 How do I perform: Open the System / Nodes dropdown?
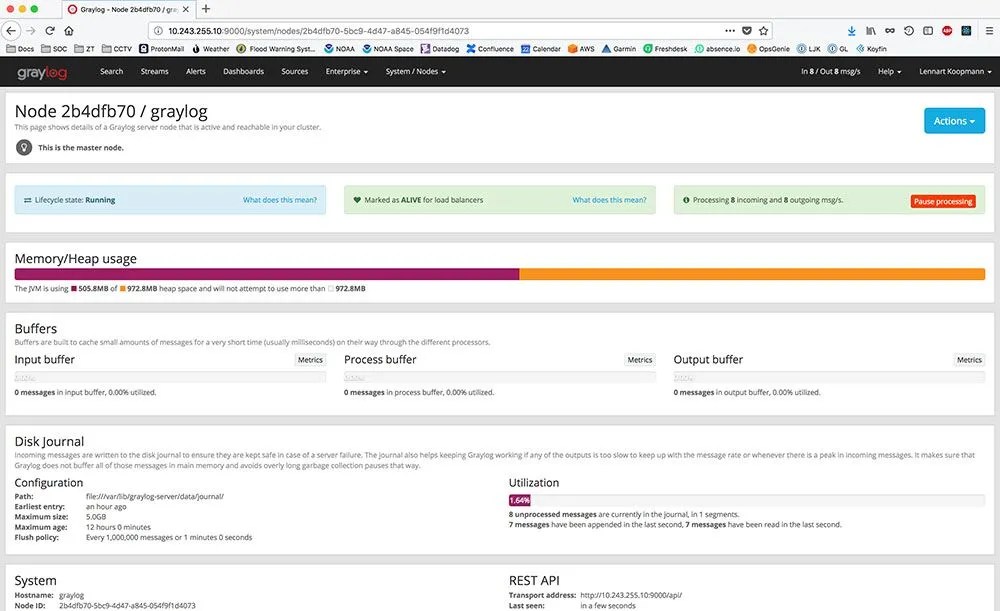(x=414, y=71)
